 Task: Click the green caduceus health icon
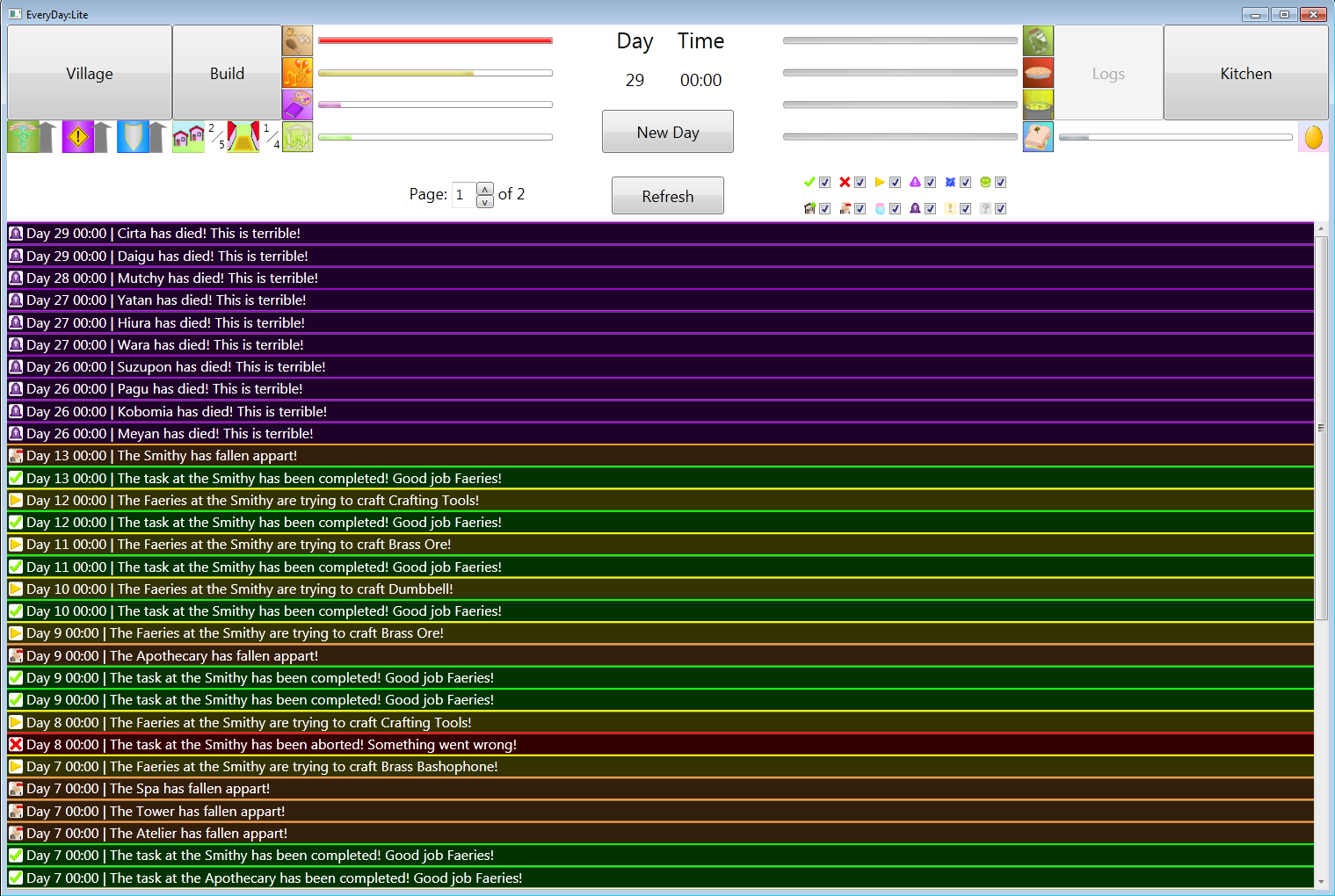[x=22, y=137]
